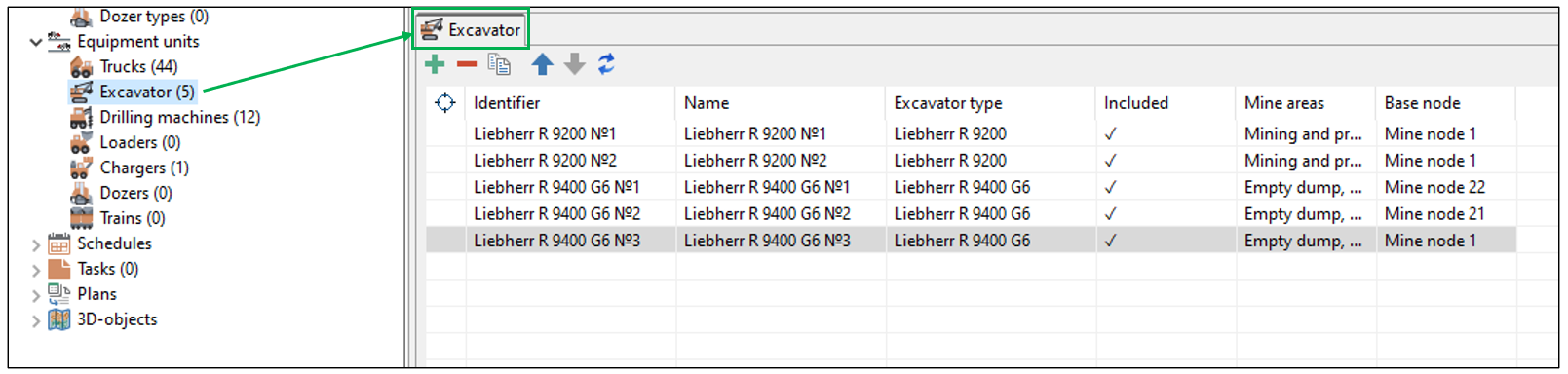Toggle Included check for Liebherr R 9200 №1
Screen dimensions: 1568x374
click(x=1110, y=133)
